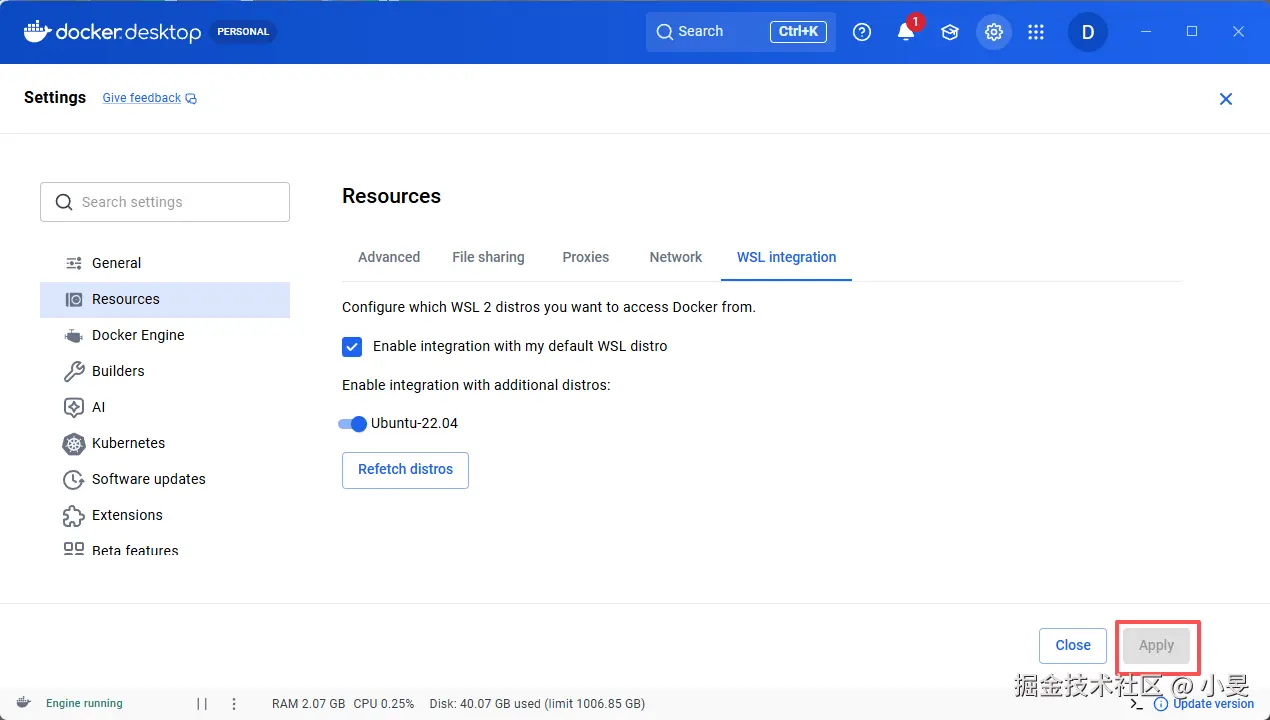
Task: Click the Docker Desktop whale logo
Action: pyautogui.click(x=37, y=31)
